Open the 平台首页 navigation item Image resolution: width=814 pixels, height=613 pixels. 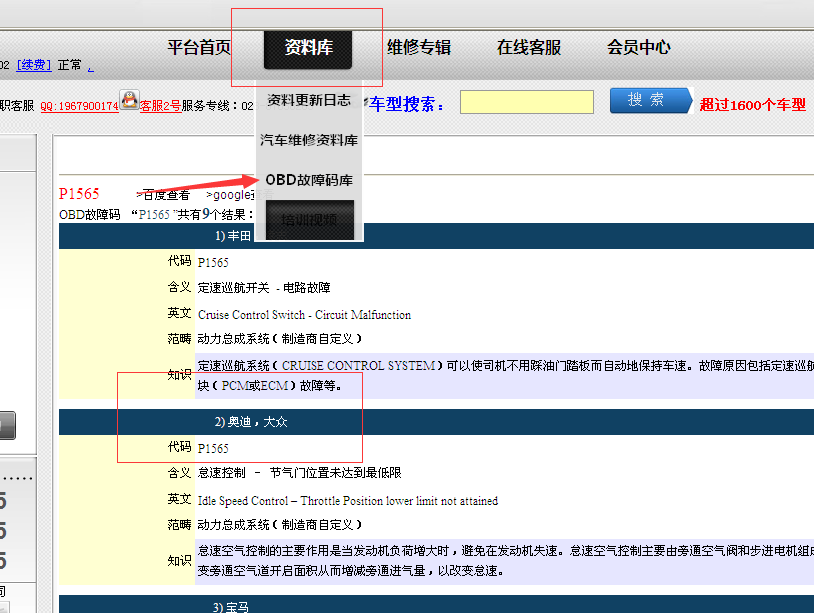click(x=199, y=48)
